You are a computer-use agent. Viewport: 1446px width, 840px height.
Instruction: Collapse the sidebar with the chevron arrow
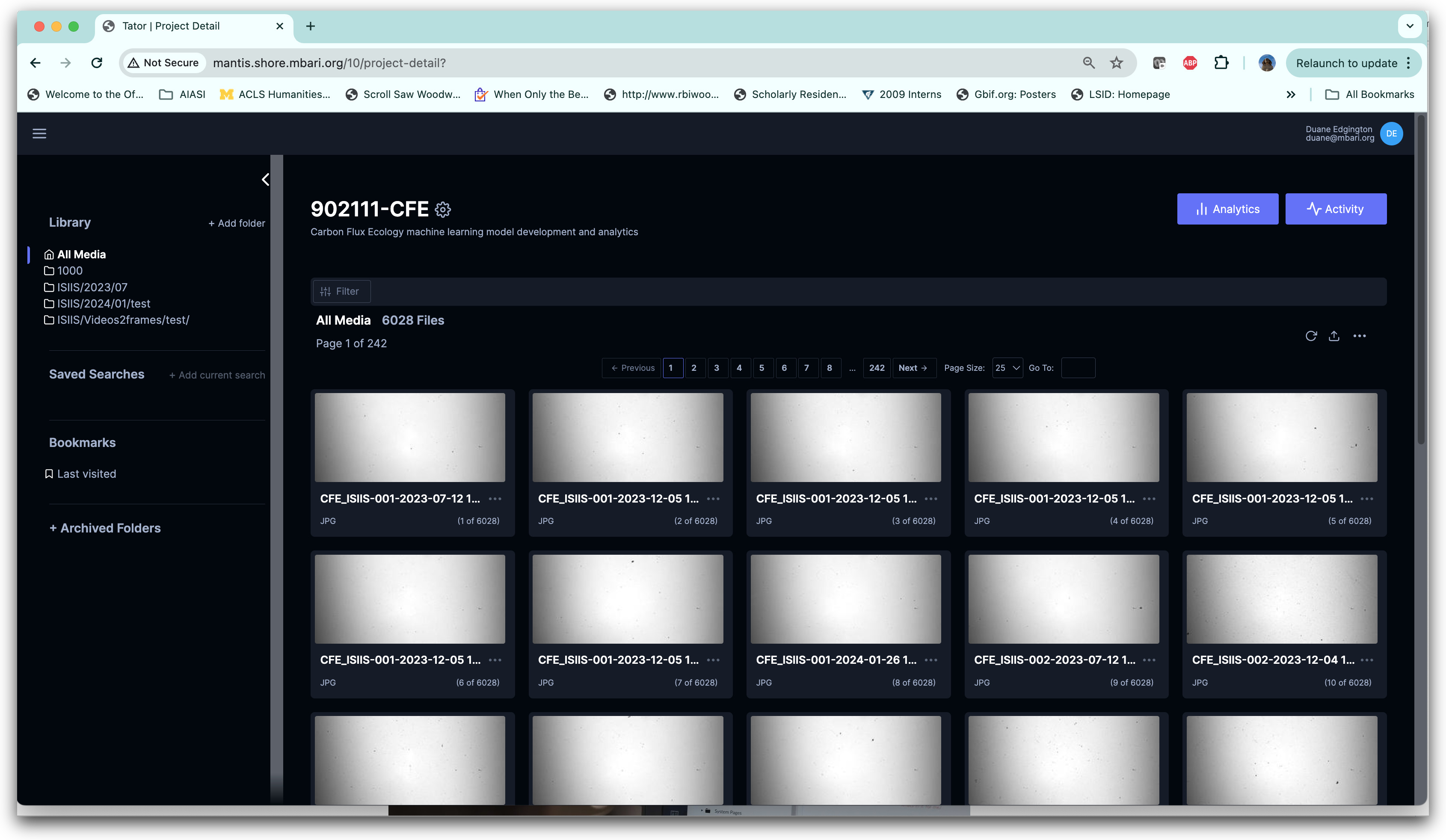(265, 180)
